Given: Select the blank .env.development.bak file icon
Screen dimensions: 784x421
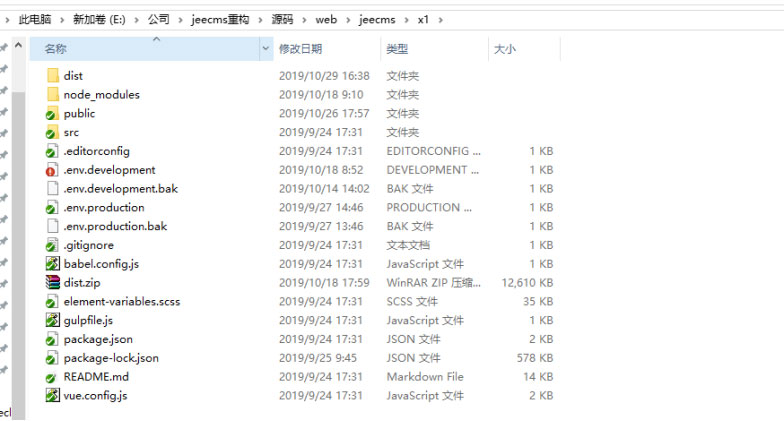Looking at the screenshot, I should coord(53,189).
